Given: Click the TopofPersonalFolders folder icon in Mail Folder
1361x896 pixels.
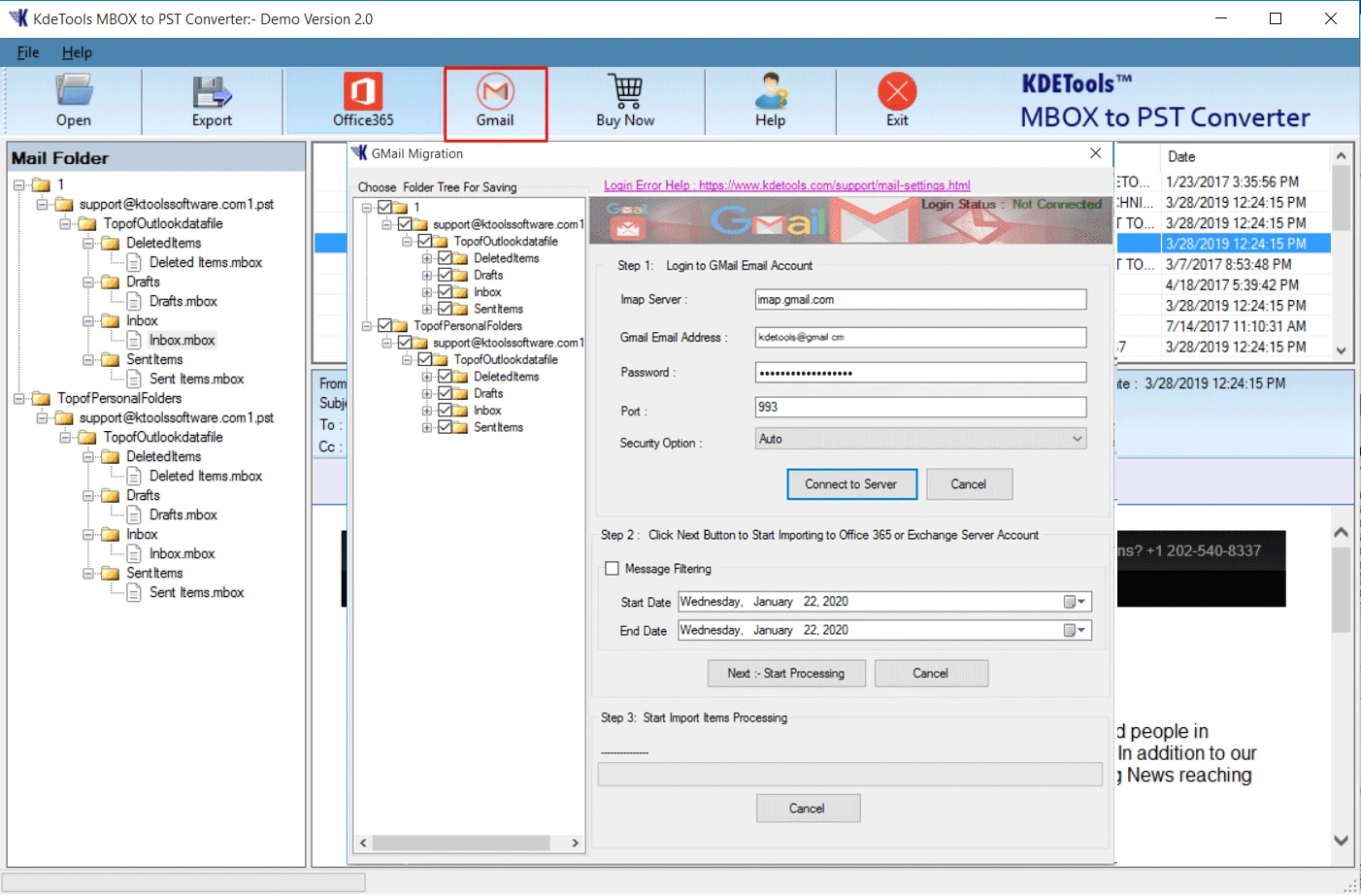Looking at the screenshot, I should [42, 398].
